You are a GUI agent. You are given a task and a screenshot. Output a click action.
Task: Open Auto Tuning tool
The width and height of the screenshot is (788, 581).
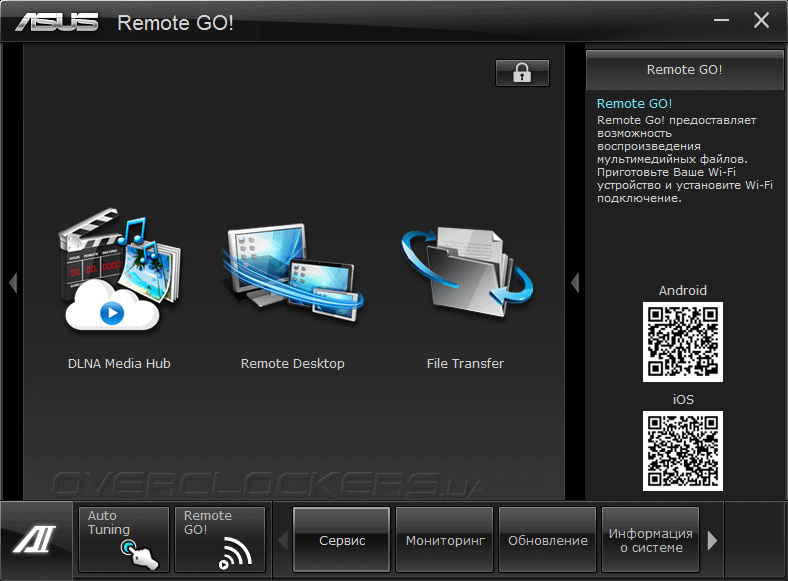pos(124,539)
